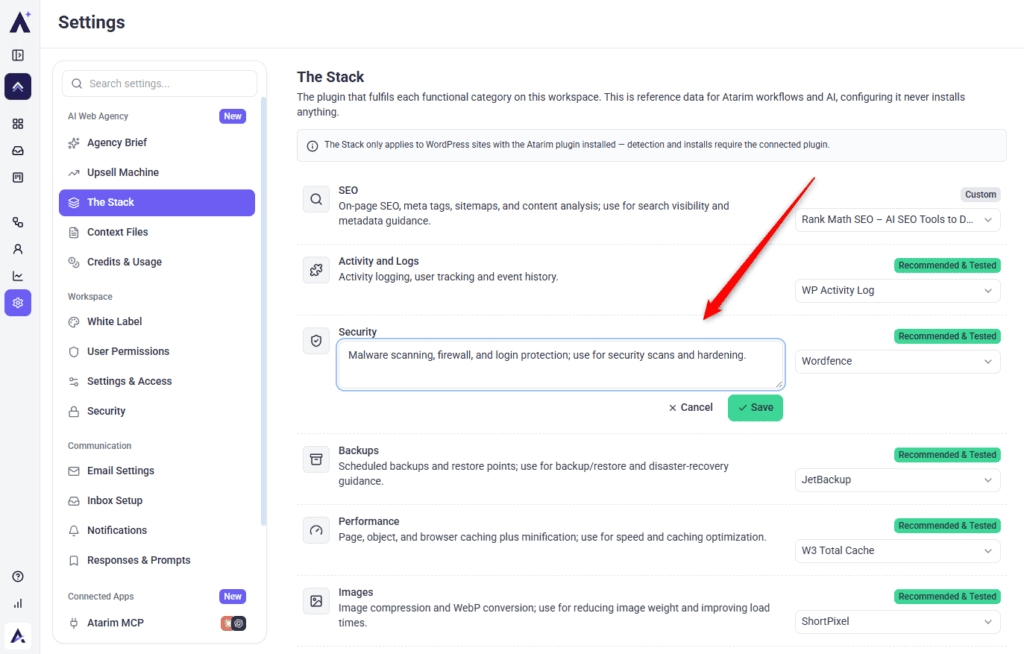Expand the SEO plugin dropdown (Rank Math SEO)
1024x654 pixels.
click(897, 220)
